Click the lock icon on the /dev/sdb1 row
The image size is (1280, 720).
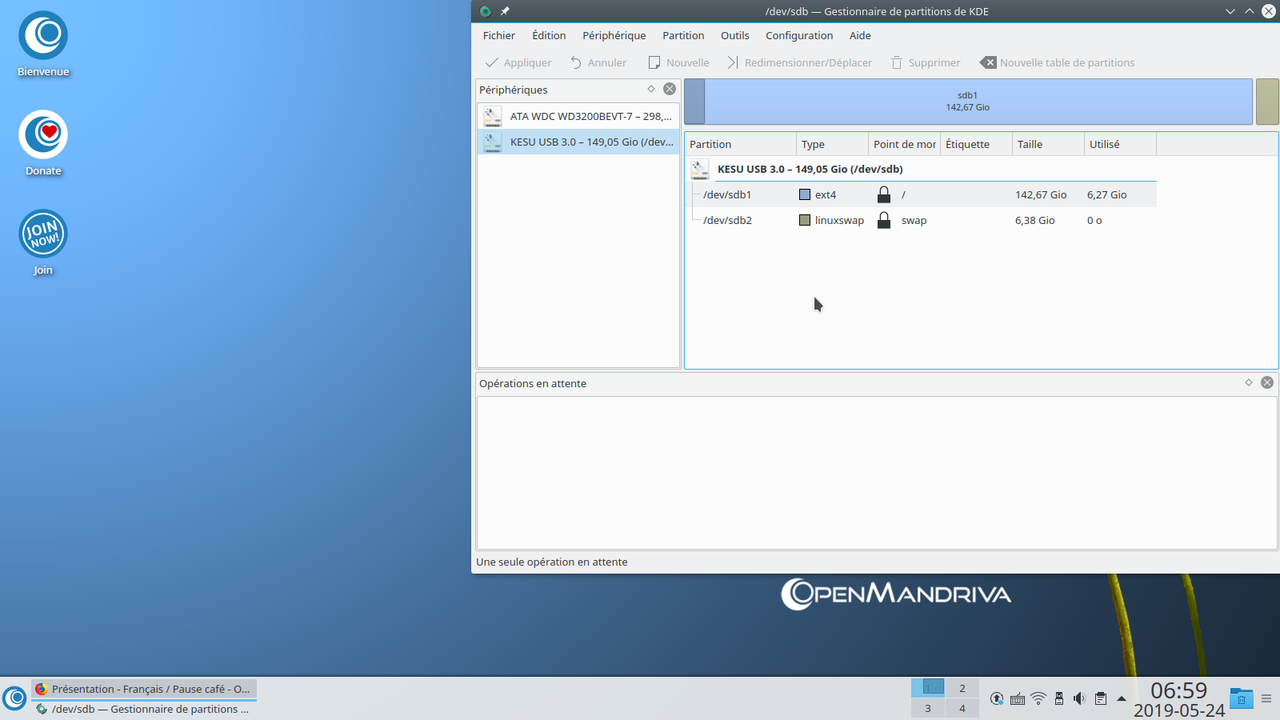(884, 194)
